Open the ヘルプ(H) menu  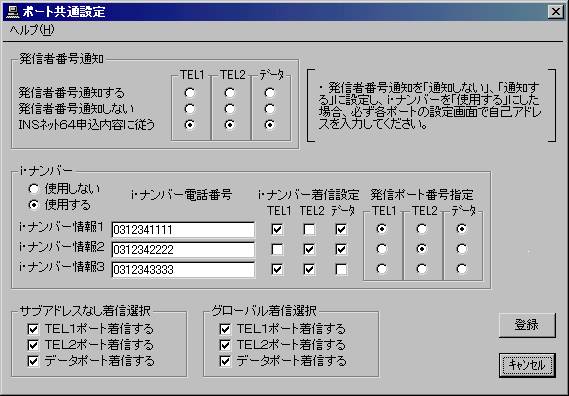click(x=32, y=30)
